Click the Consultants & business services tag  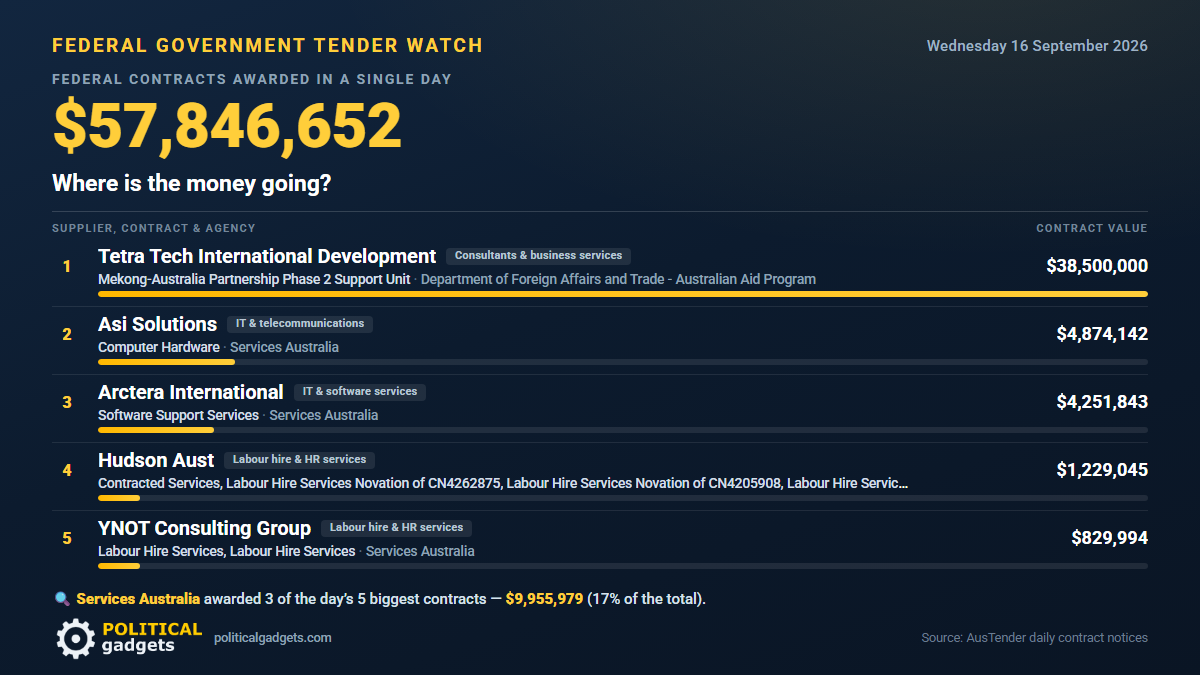538,256
